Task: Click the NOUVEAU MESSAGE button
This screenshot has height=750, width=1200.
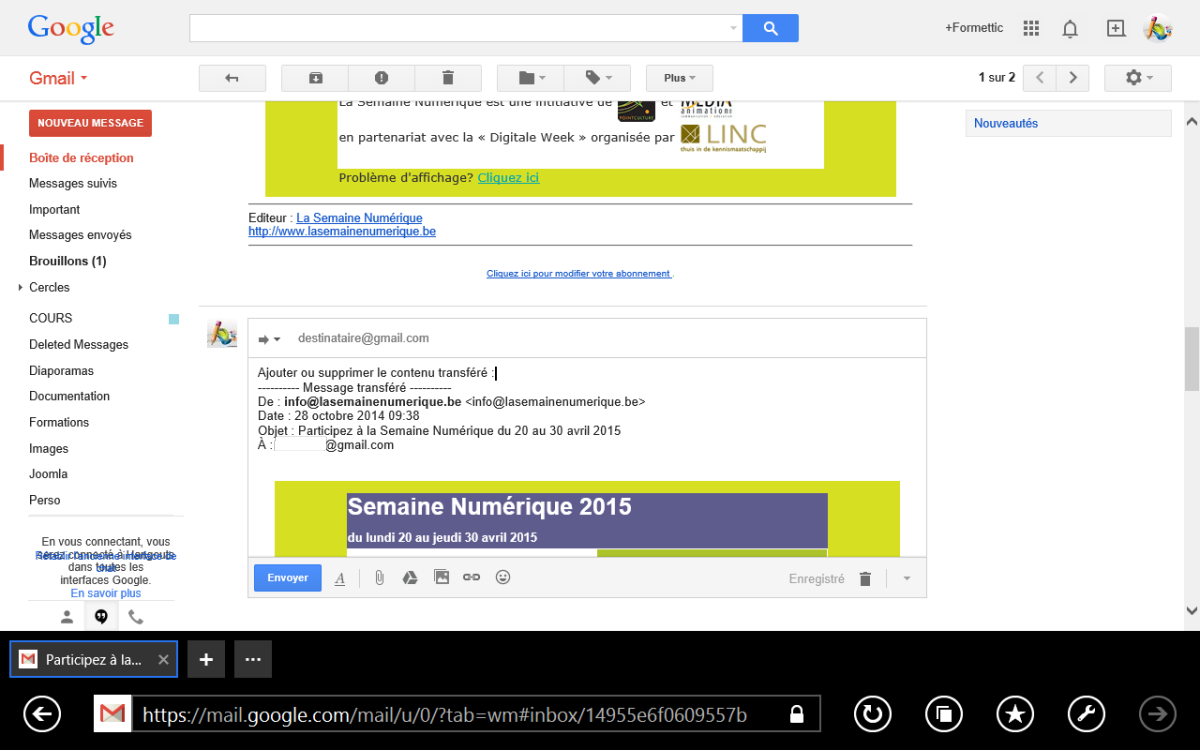Action: pos(90,123)
